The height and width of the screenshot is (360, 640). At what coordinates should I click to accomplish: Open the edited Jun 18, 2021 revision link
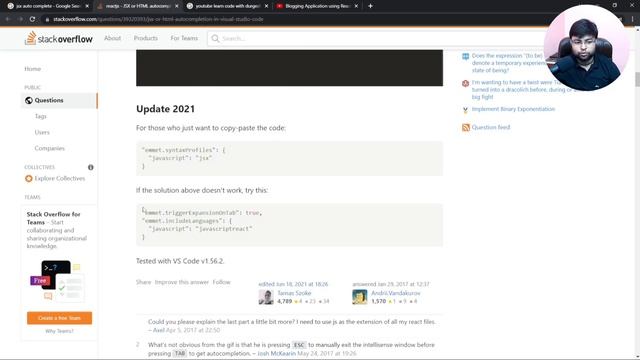(293, 284)
